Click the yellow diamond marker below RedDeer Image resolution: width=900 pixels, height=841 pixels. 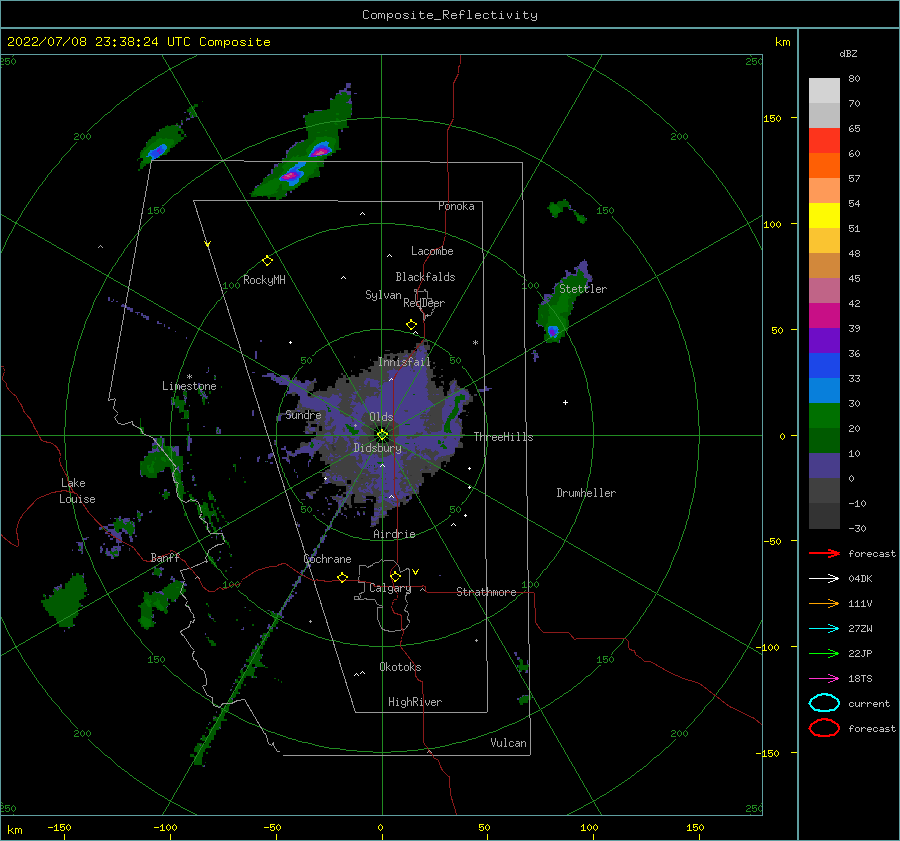click(x=411, y=325)
